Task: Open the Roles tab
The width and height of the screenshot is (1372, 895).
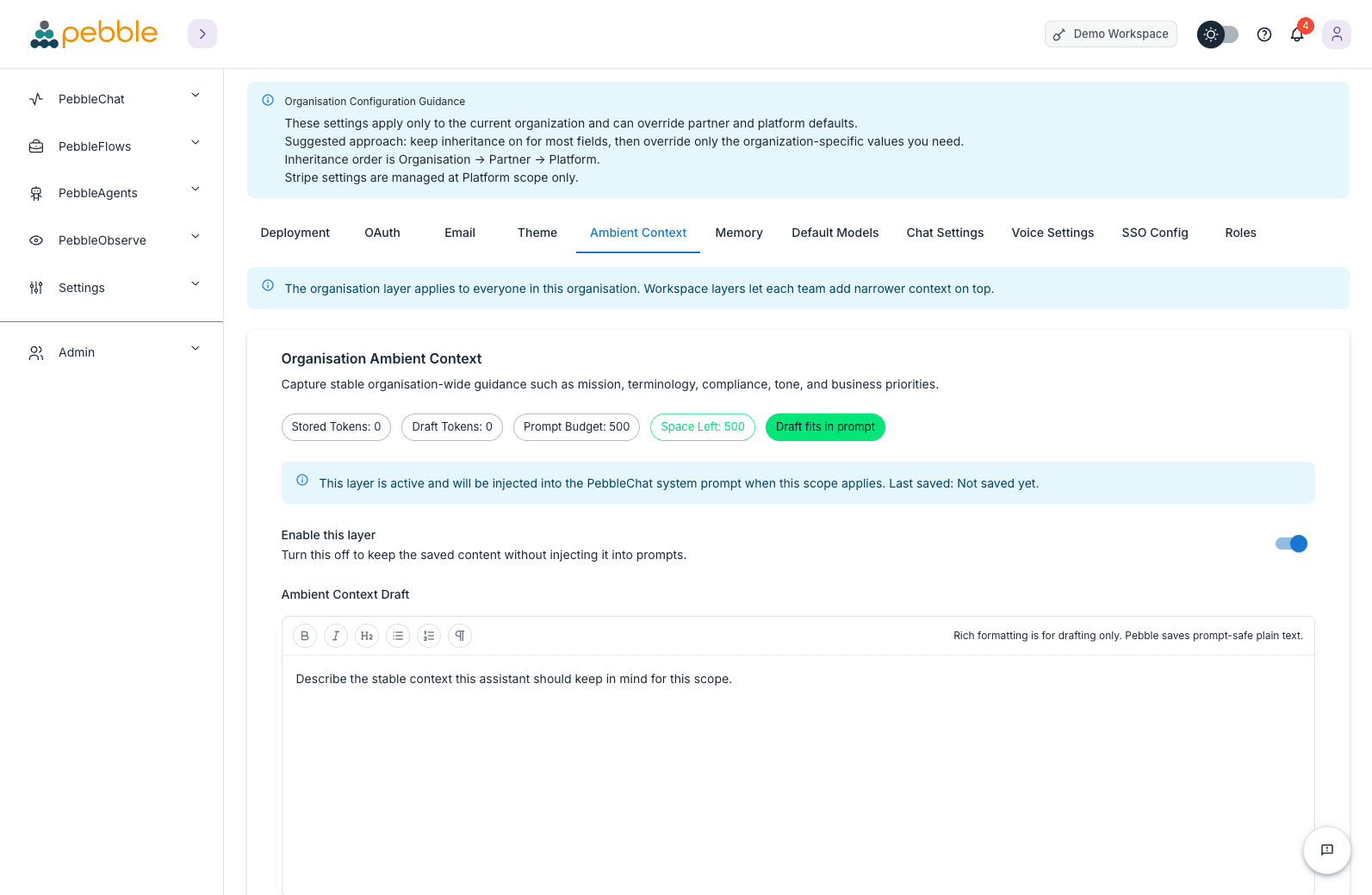Action: pyautogui.click(x=1241, y=233)
